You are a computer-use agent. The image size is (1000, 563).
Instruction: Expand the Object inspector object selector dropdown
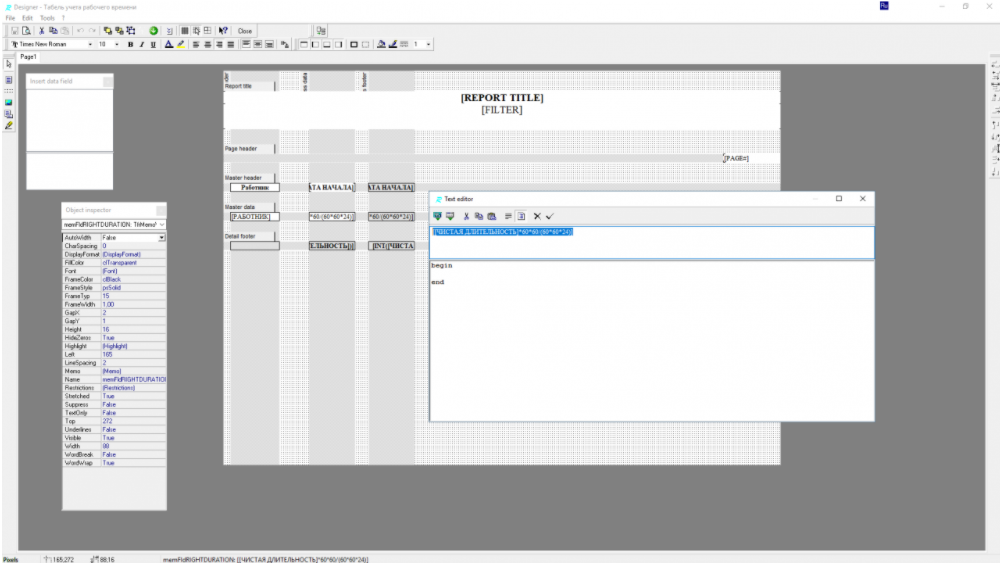click(x=162, y=225)
